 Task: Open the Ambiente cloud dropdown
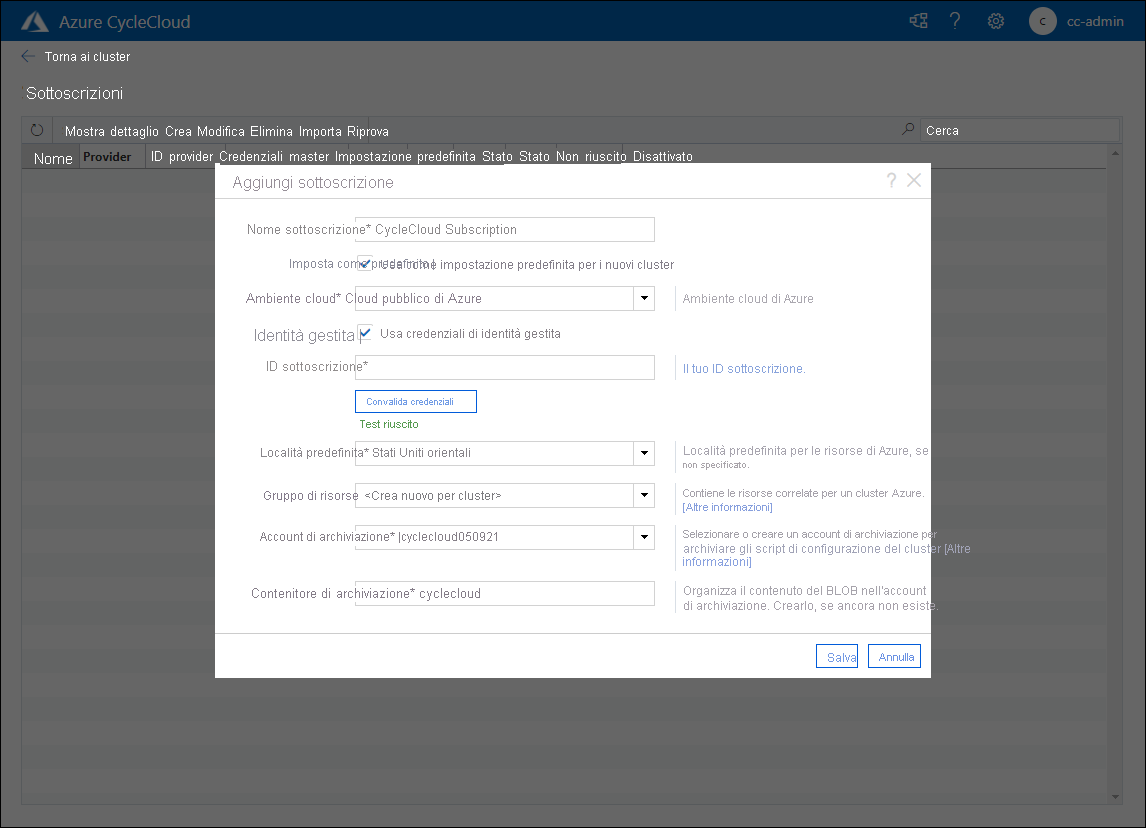tap(644, 298)
